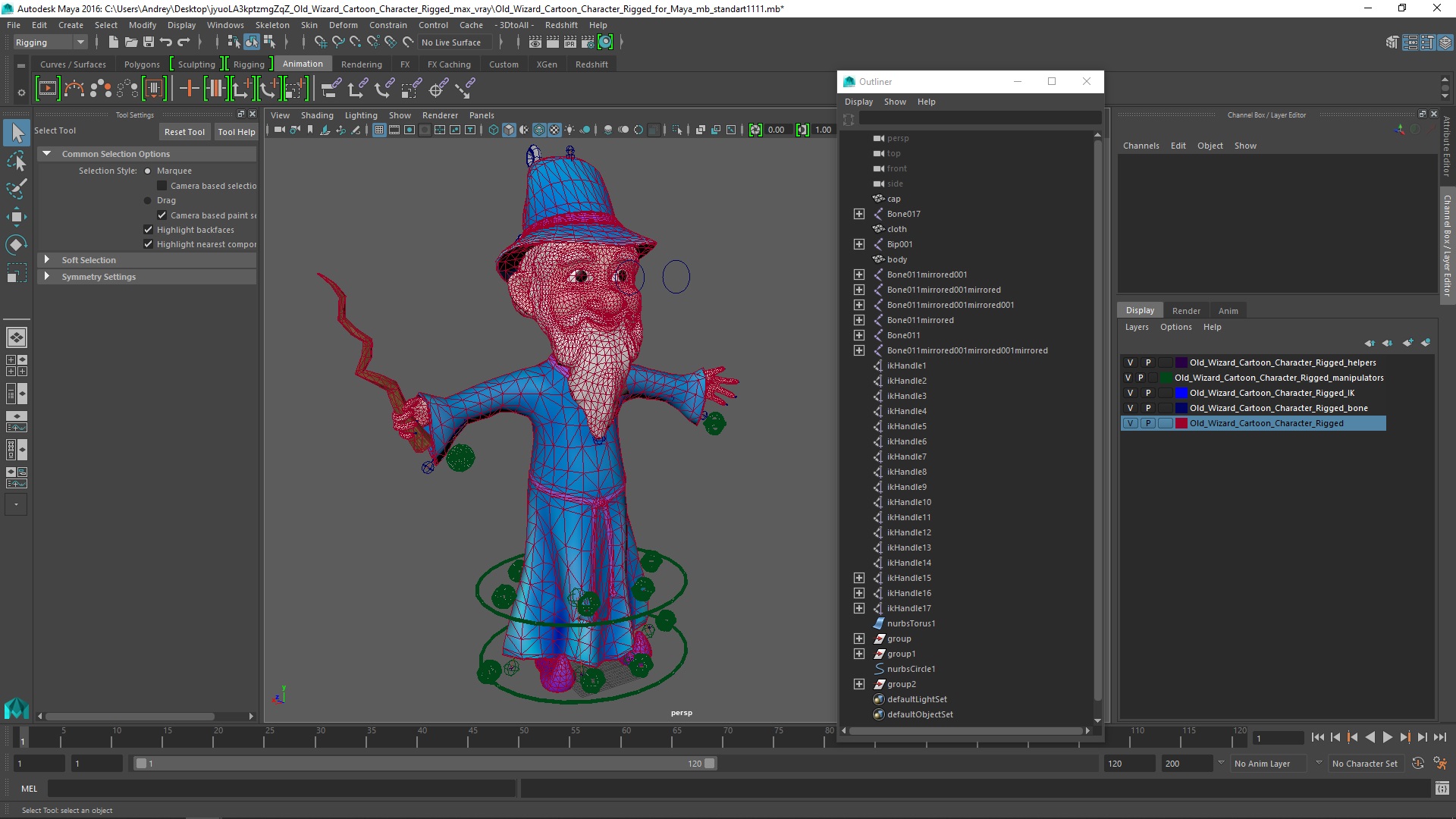Toggle Highlight backfaces checkbox
The height and width of the screenshot is (819, 1456).
click(x=148, y=230)
